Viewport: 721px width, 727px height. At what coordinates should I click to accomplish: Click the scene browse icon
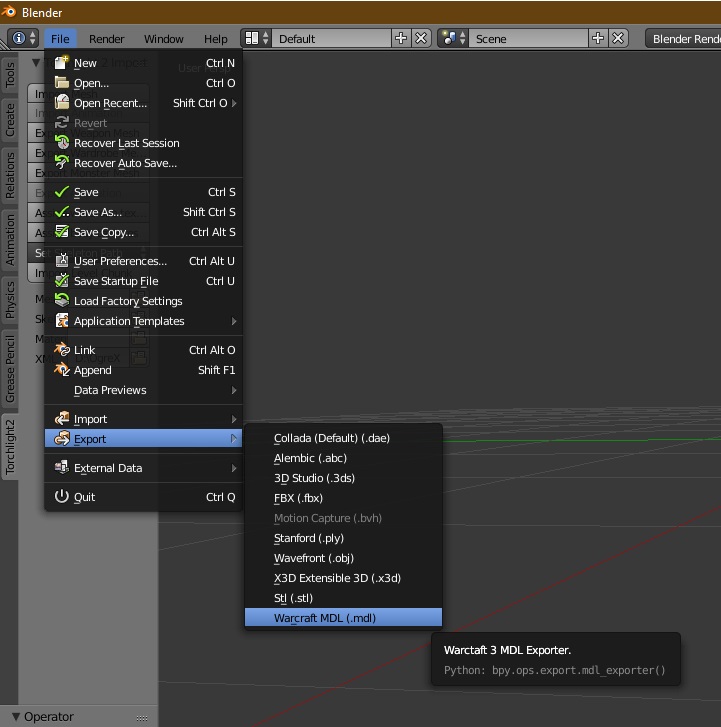pos(453,38)
